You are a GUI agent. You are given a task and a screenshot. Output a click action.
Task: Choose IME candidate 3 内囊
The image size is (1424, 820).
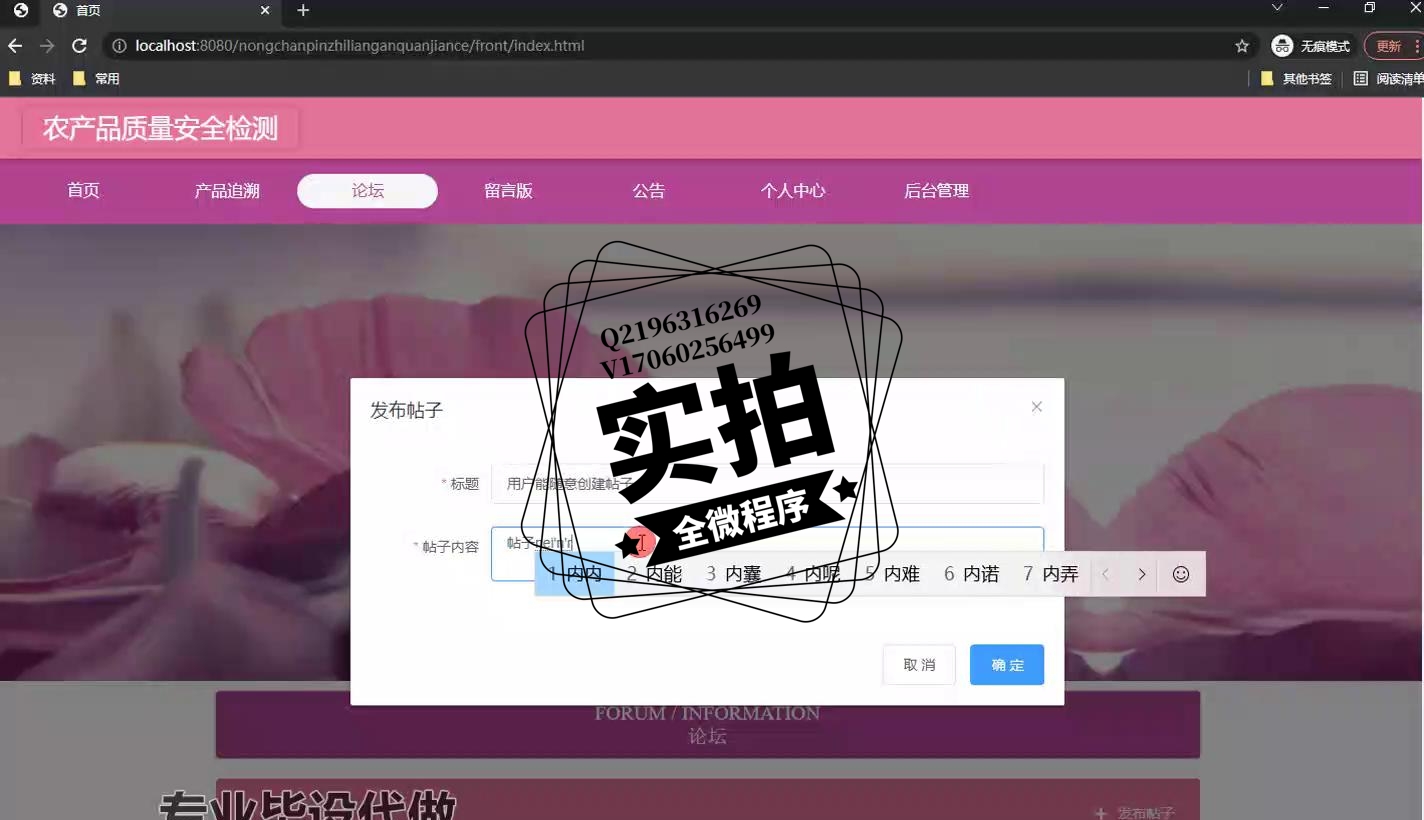click(x=733, y=574)
